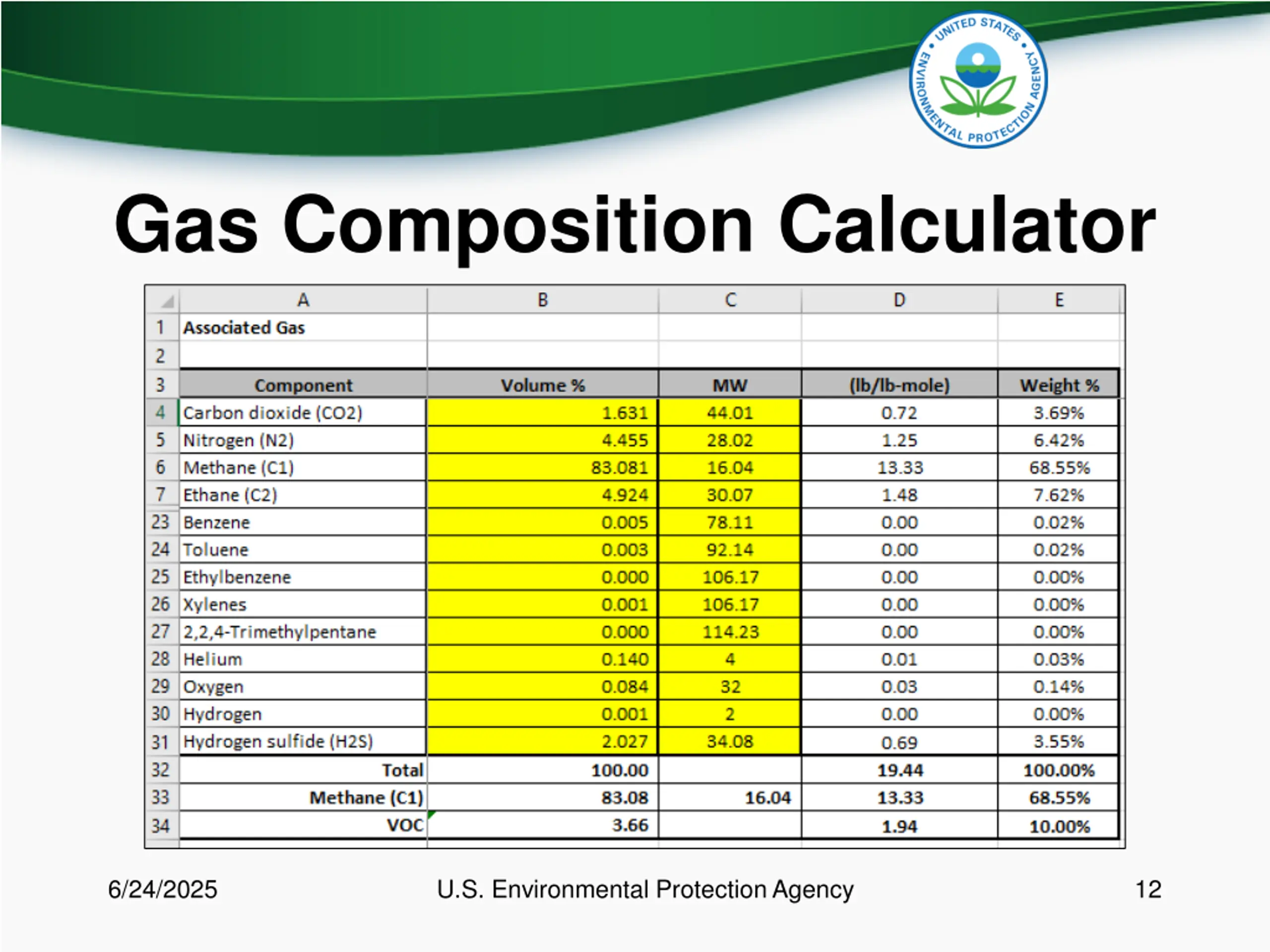
Task: Click MW value '44.01'
Action: [730, 413]
